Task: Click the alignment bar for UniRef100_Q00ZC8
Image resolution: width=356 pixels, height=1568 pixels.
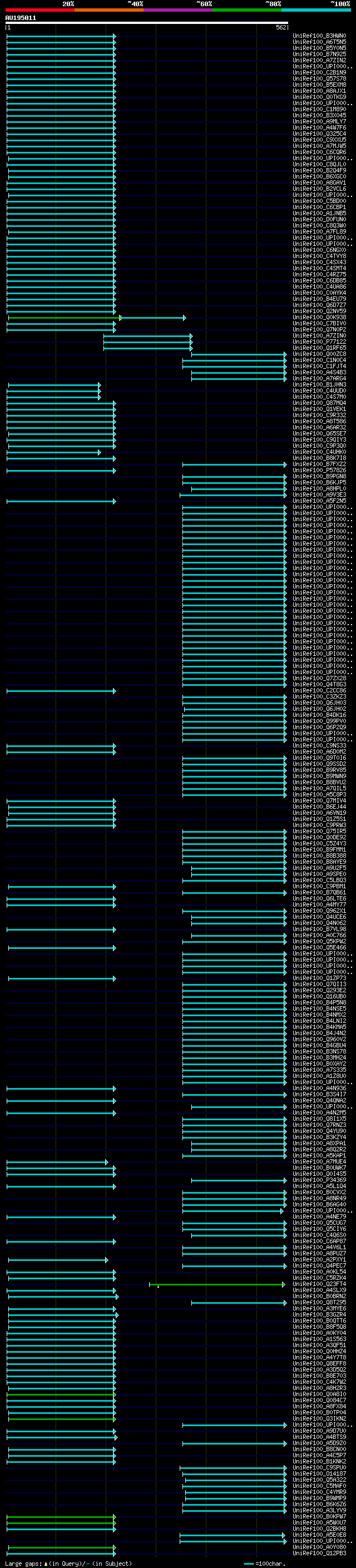Action: (239, 354)
